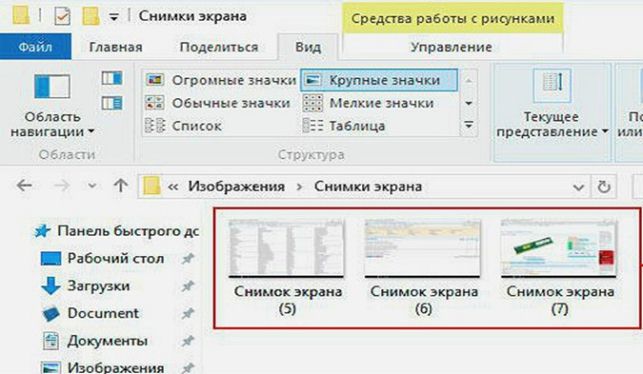Viewport: 643px width, 374px height.
Task: Click the properties icon in title bar
Action: tap(62, 16)
